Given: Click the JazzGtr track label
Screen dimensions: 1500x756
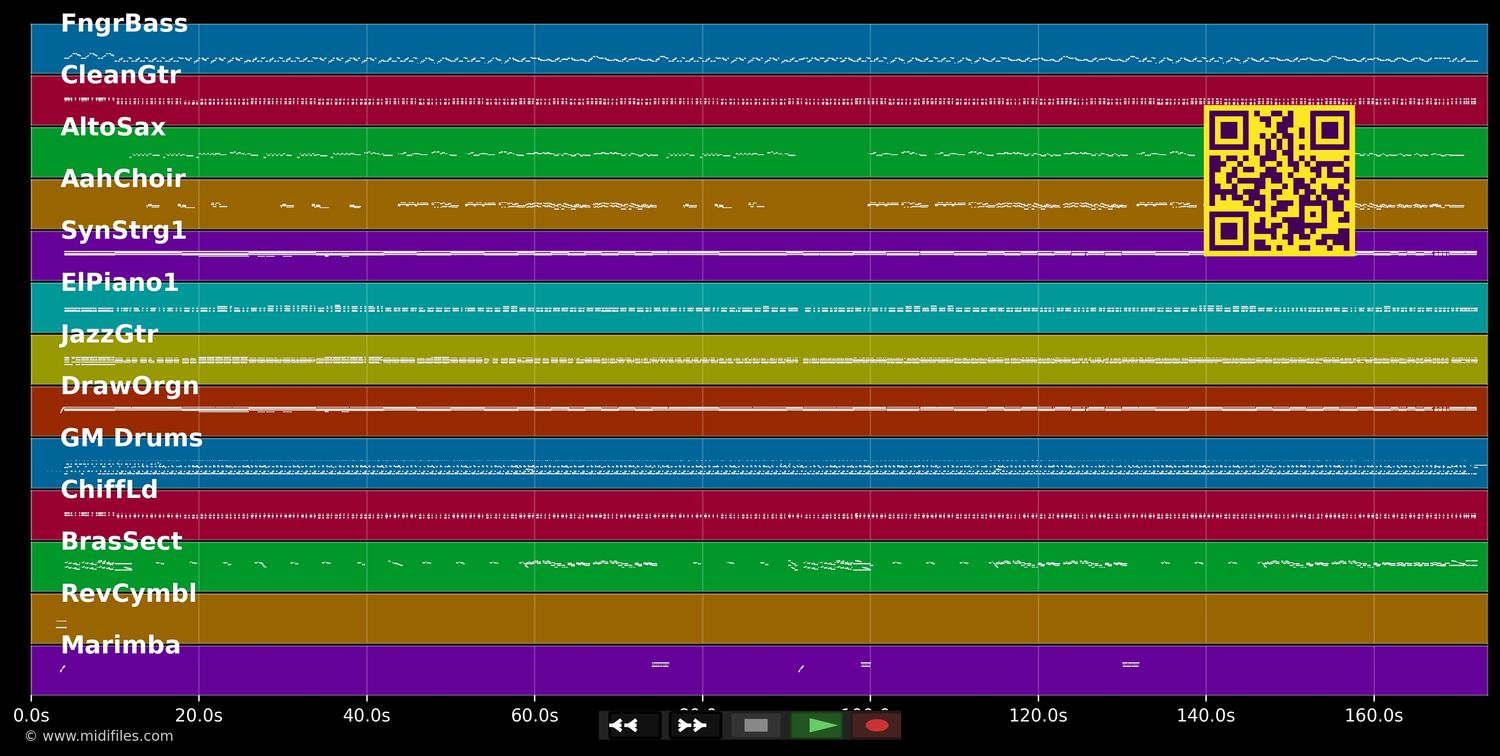Looking at the screenshot, I should coord(109,335).
